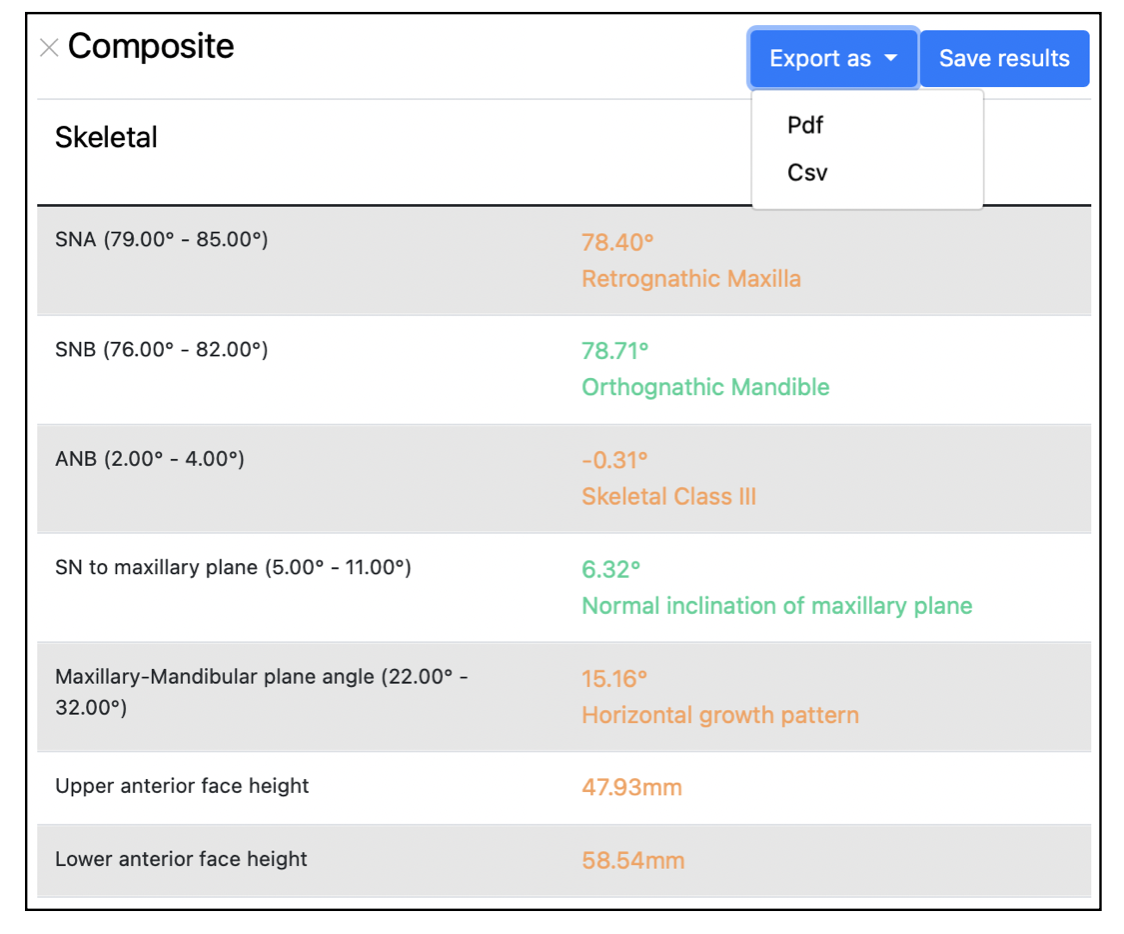
Task: Select Pdf from export menu
Action: point(805,125)
